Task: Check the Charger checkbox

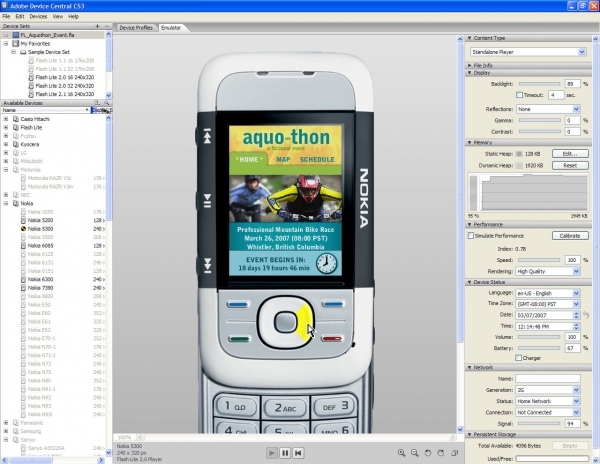Action: [518, 357]
